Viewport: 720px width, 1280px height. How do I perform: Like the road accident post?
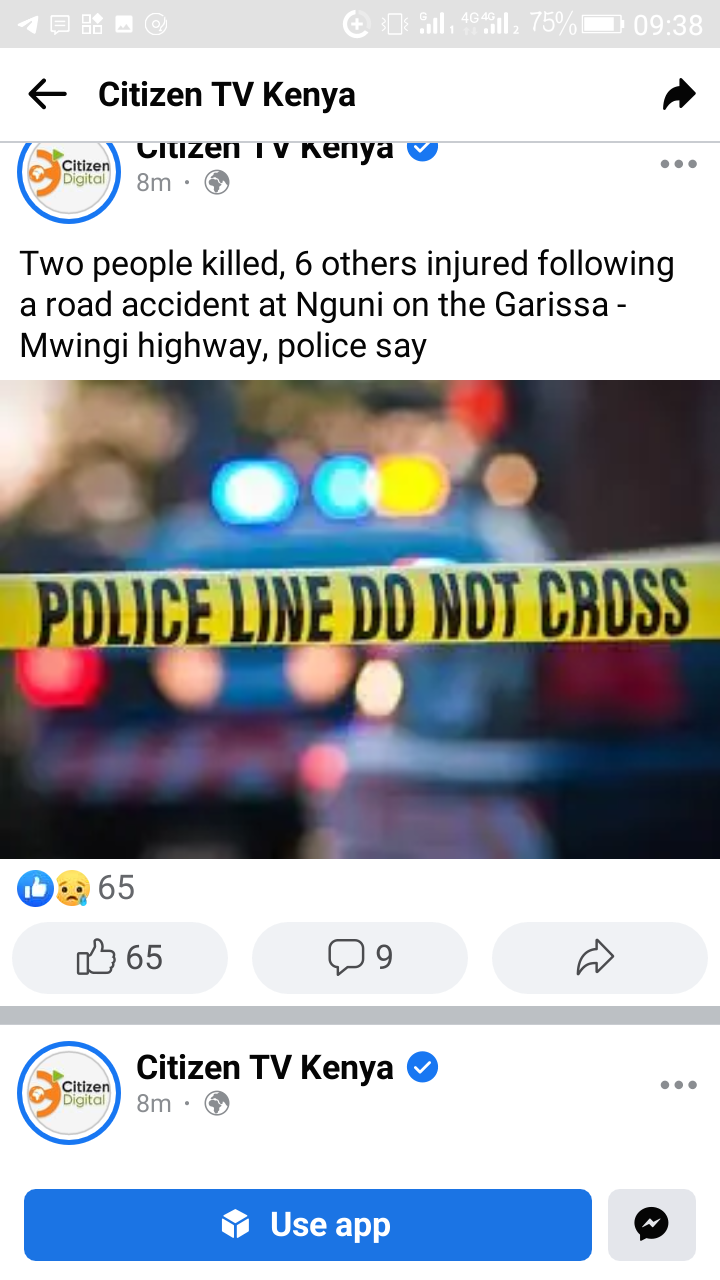120,957
